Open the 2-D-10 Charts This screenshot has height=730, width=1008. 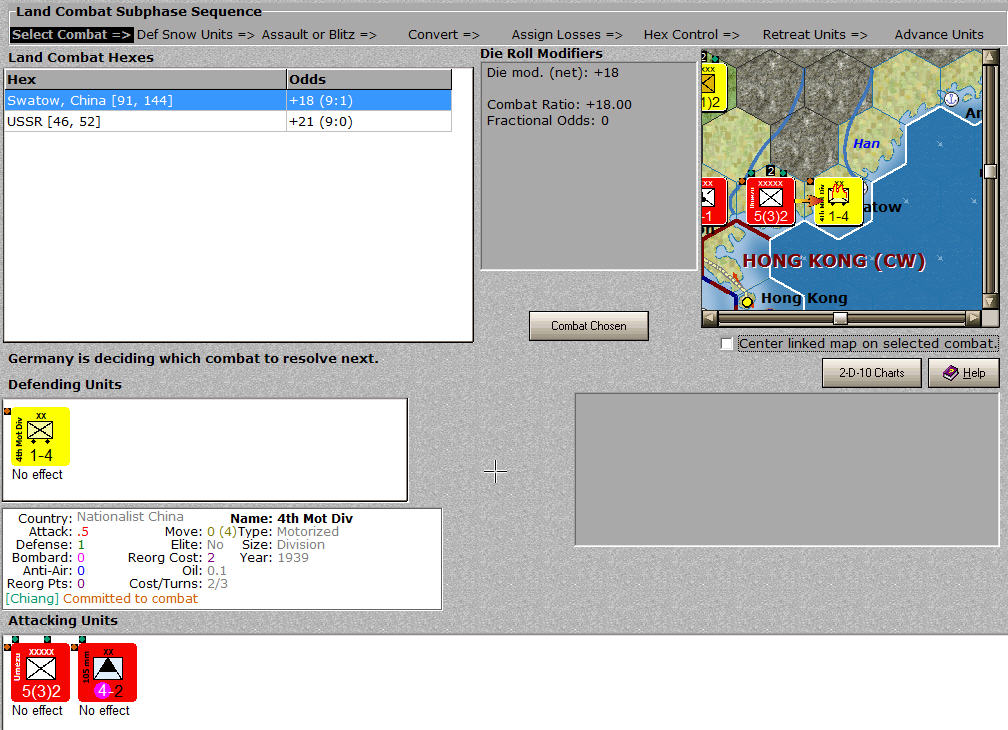tap(871, 373)
